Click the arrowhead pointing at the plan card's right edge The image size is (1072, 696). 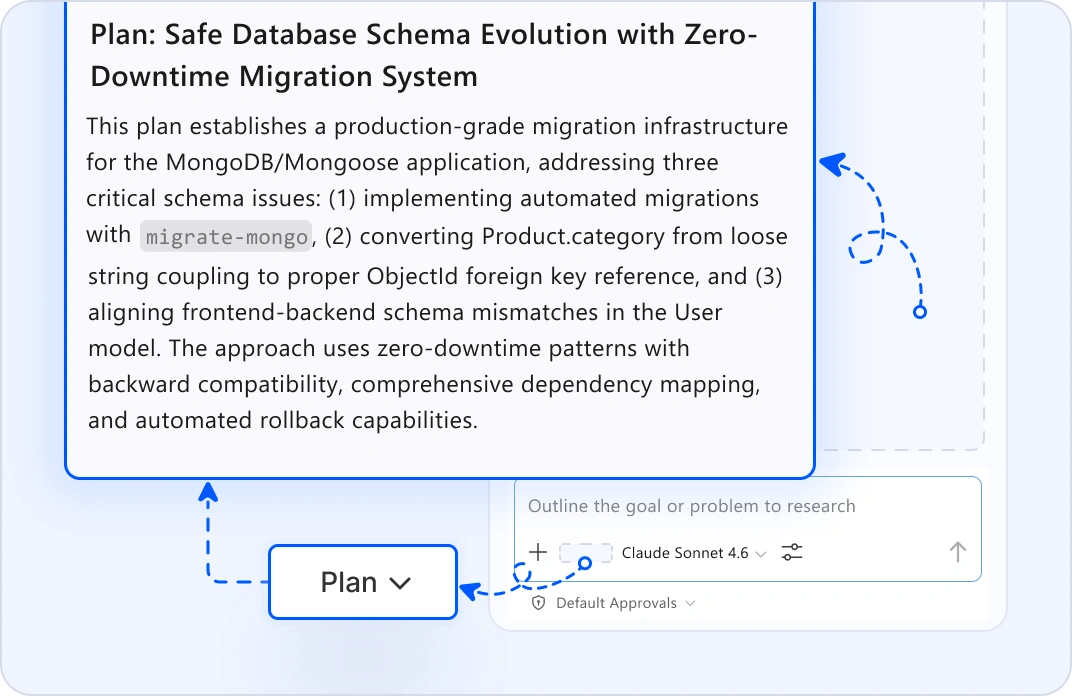[x=833, y=165]
